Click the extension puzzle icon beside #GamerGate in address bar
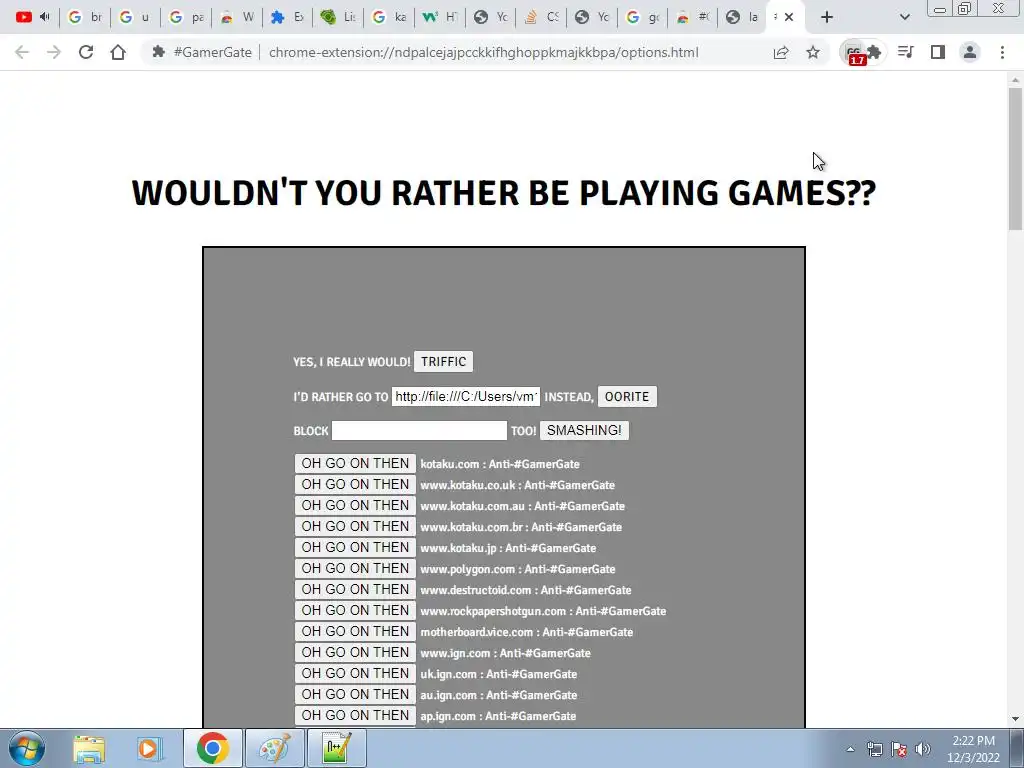The height and width of the screenshot is (768, 1024). (x=158, y=52)
